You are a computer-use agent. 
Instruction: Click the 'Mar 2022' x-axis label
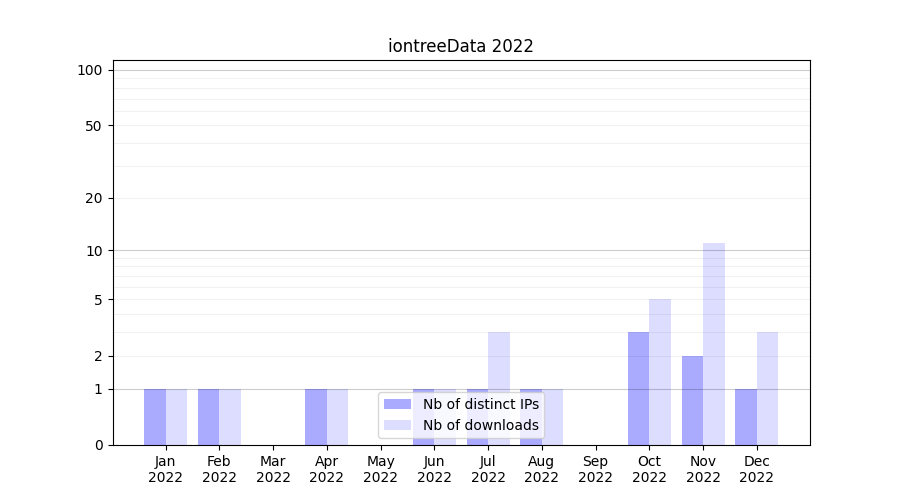(273, 469)
